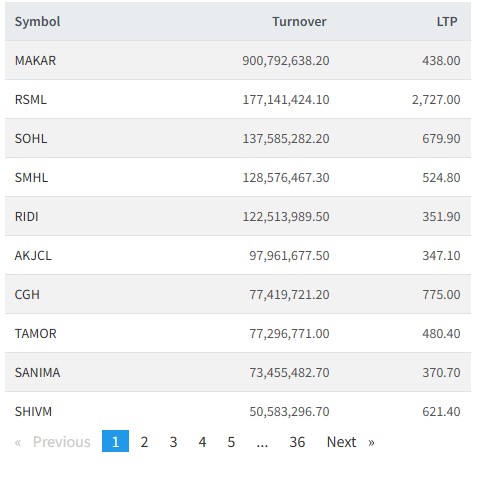The height and width of the screenshot is (484, 486).
Task: Select the SANIMA symbol
Action: (x=37, y=373)
